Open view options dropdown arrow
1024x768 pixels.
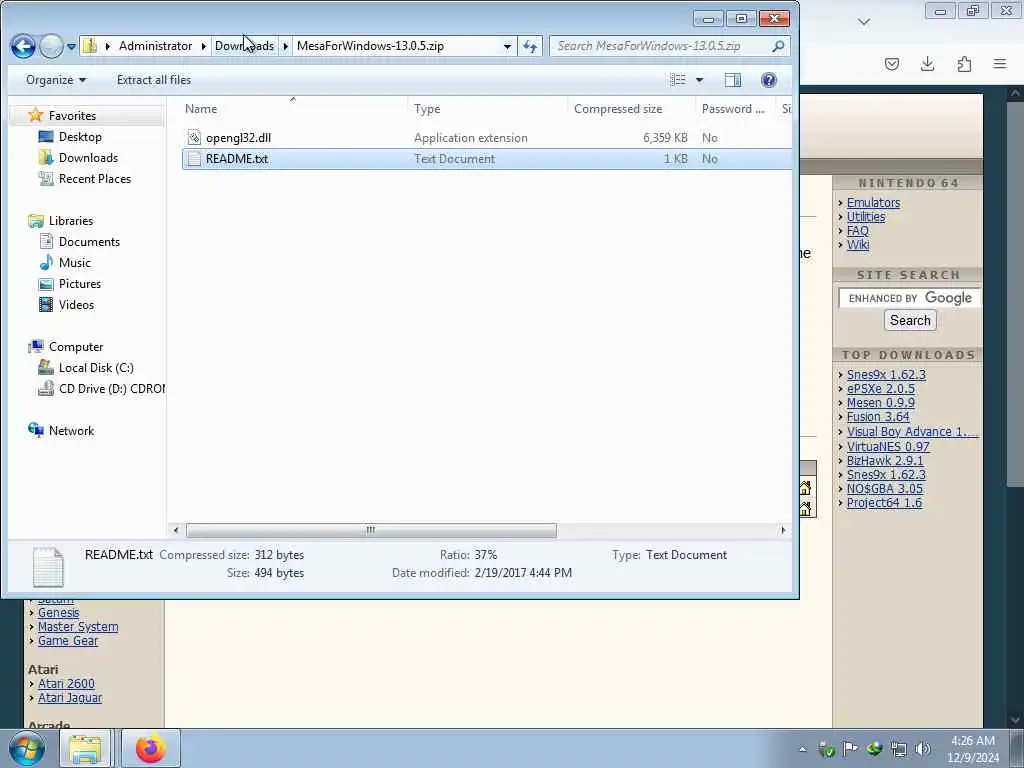click(x=699, y=80)
